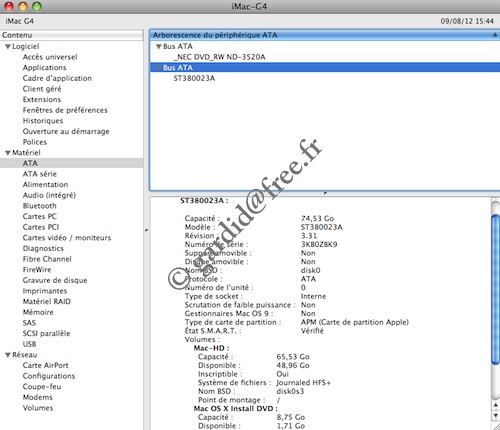Select Matériel RAID entry
Viewport: 500px width, 430px height.
47,302
